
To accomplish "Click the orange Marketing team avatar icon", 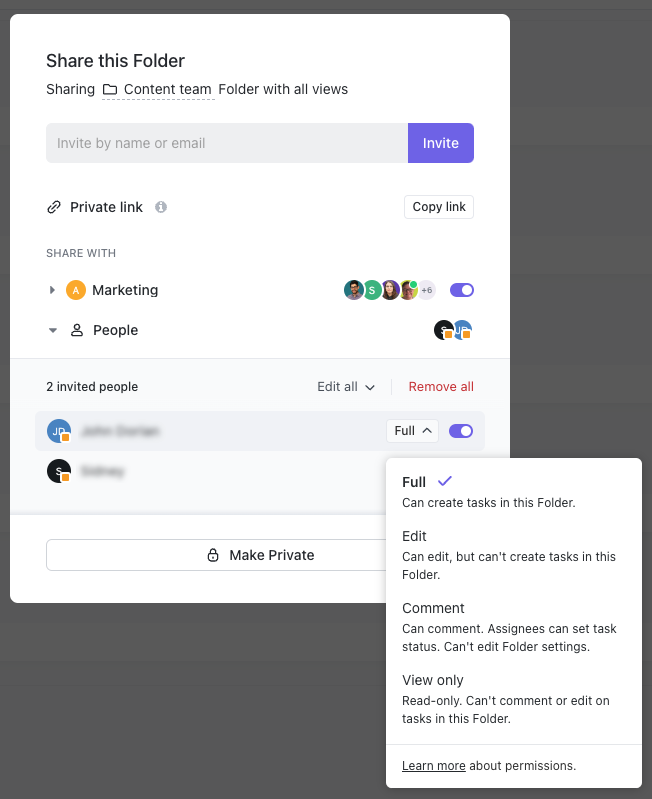I will click(76, 290).
